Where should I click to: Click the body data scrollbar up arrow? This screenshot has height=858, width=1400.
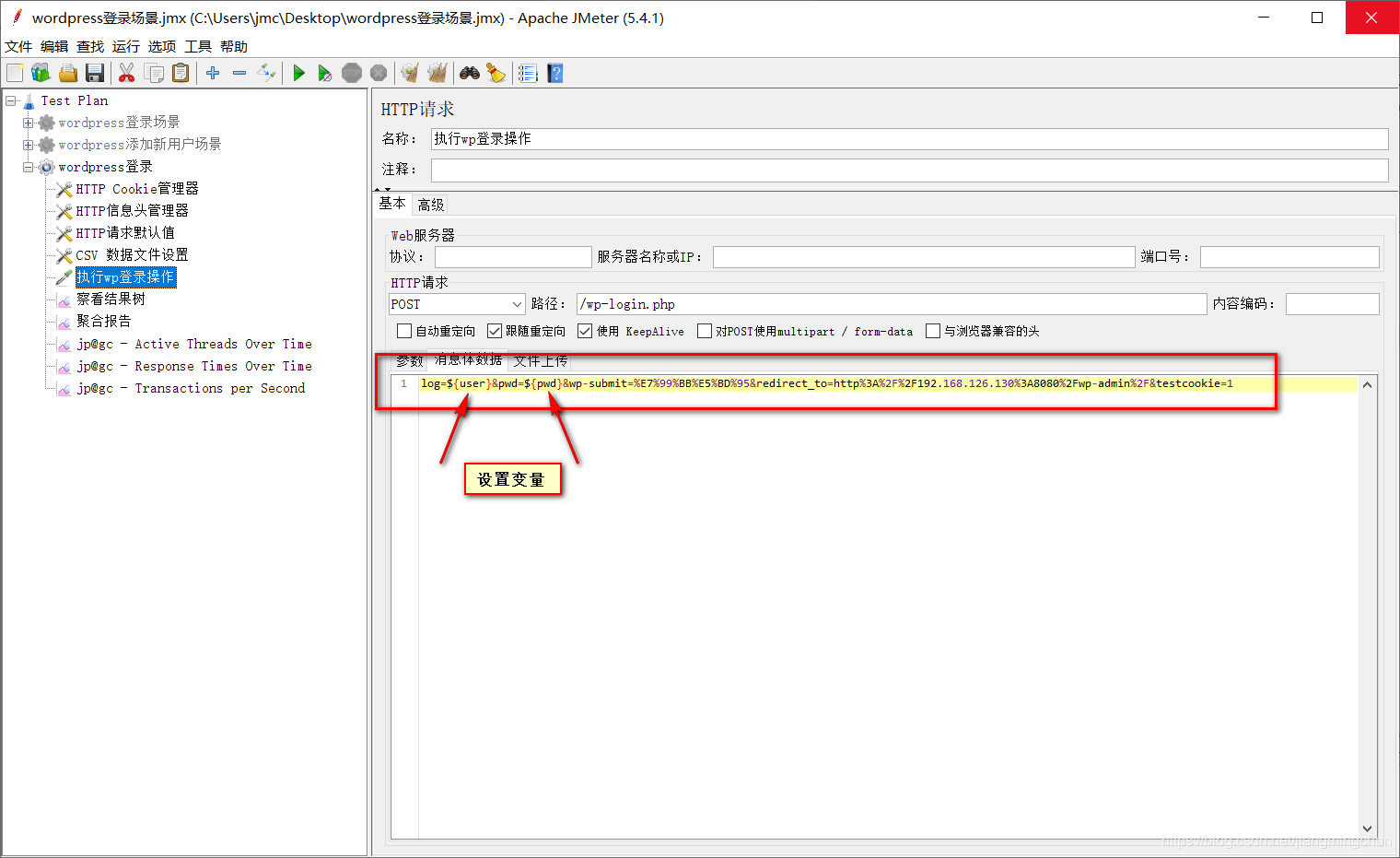1367,384
